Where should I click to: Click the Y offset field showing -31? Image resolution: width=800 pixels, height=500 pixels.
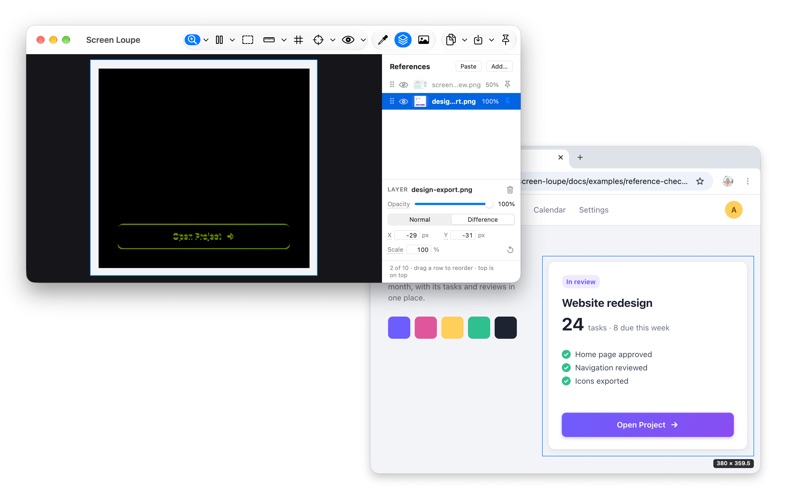(x=463, y=235)
